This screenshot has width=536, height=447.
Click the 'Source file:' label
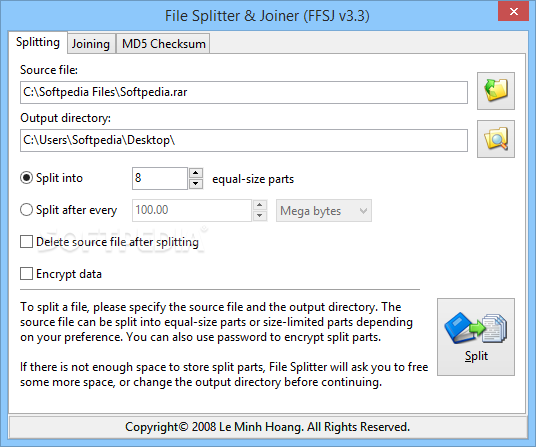pos(49,70)
